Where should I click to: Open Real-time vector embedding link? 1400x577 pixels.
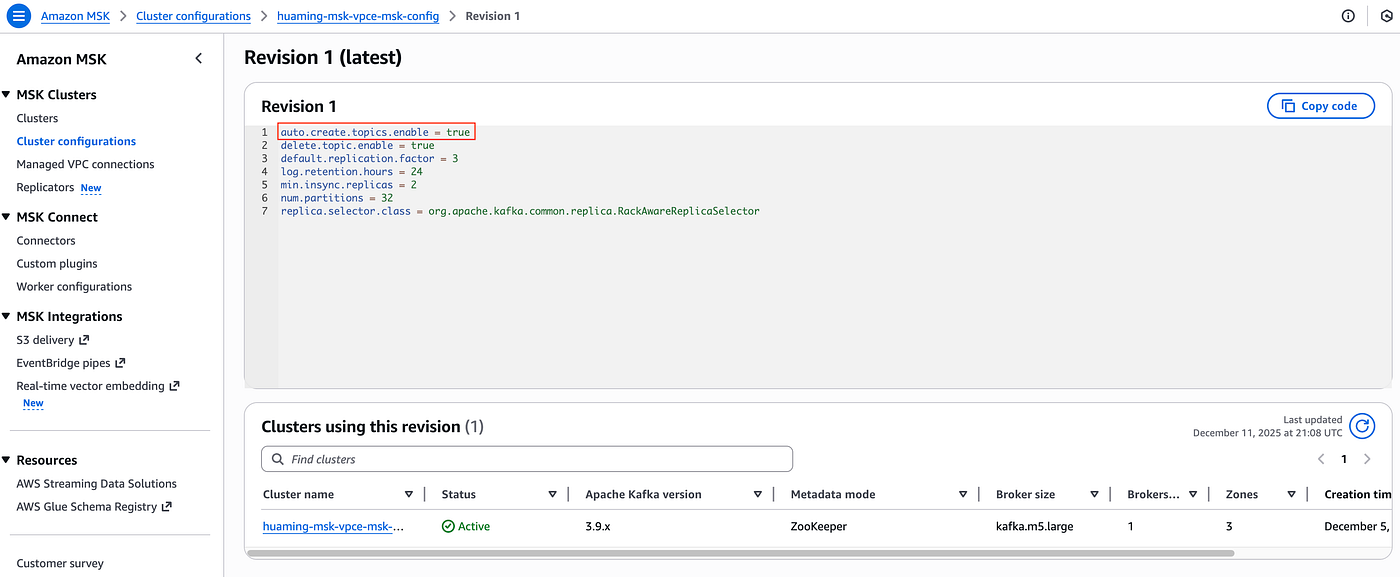[x=98, y=386]
